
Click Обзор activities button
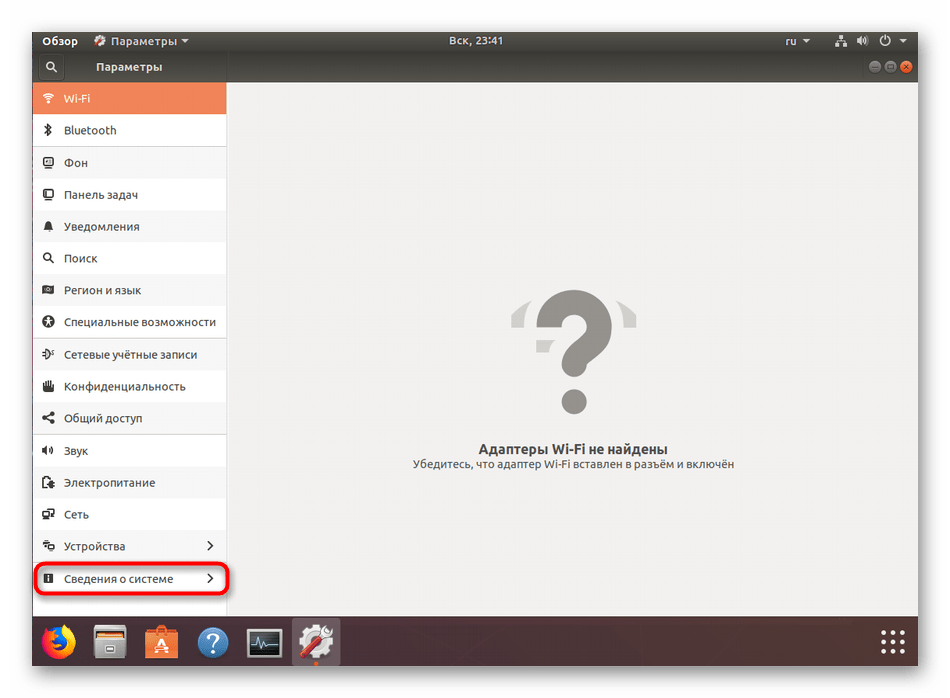[60, 41]
